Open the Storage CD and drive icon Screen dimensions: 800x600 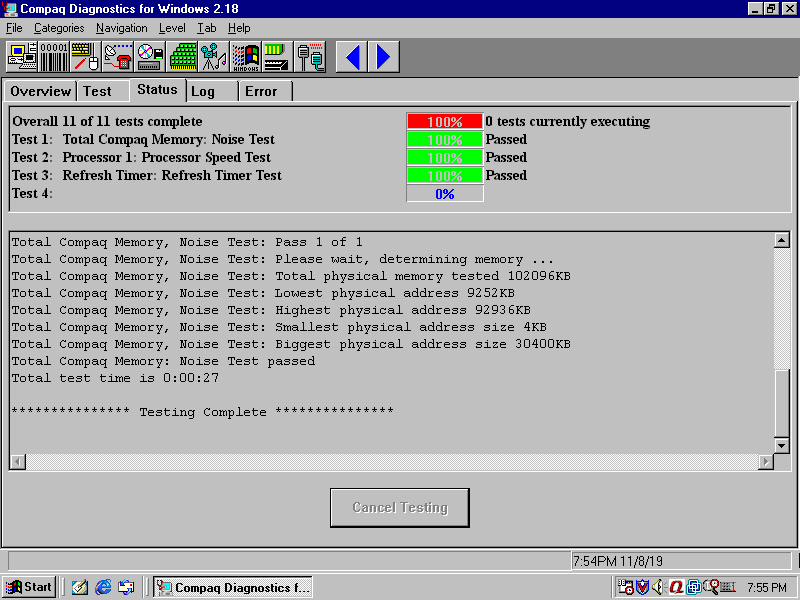point(150,57)
